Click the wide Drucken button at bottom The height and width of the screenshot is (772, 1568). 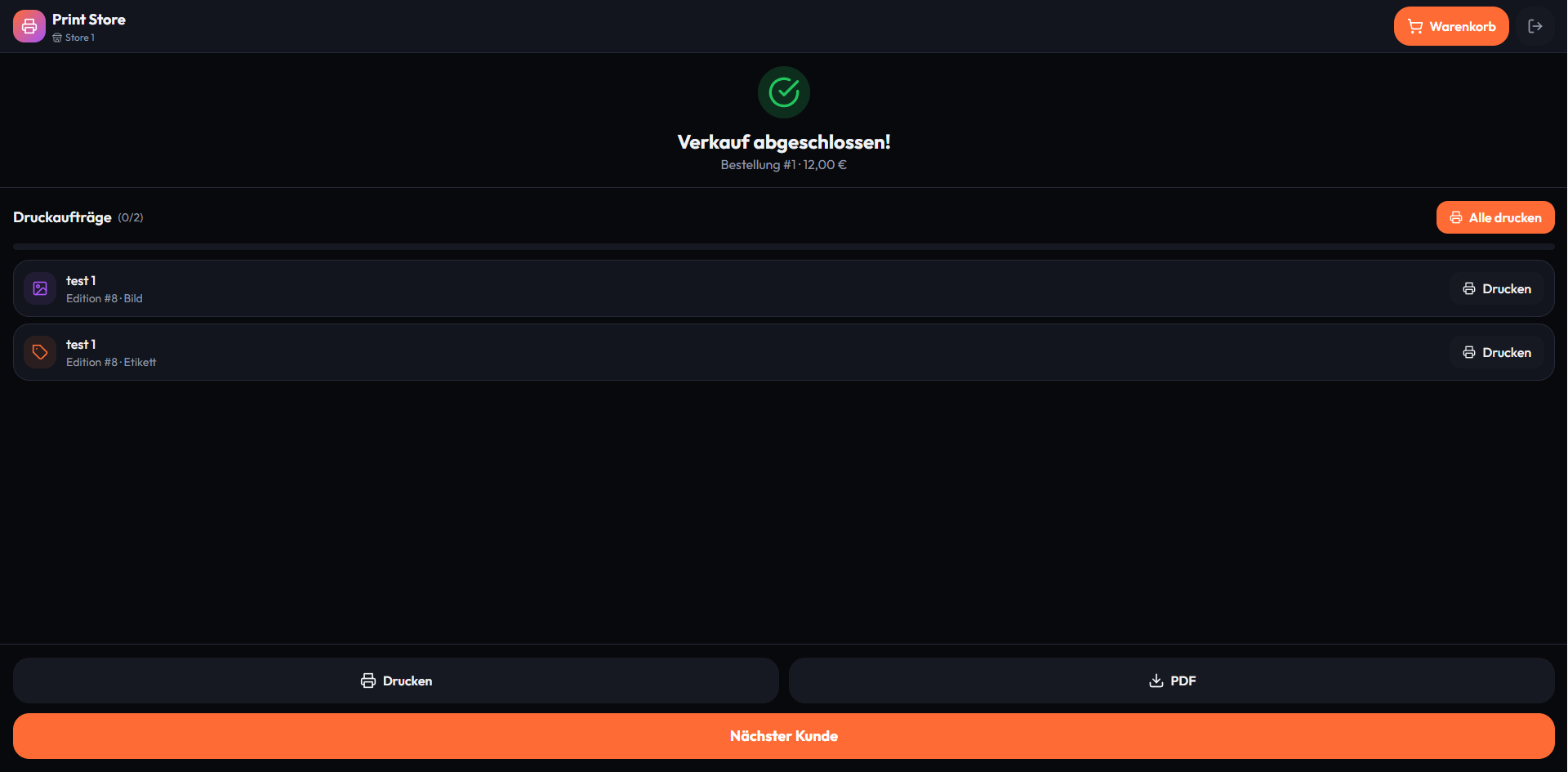point(396,681)
